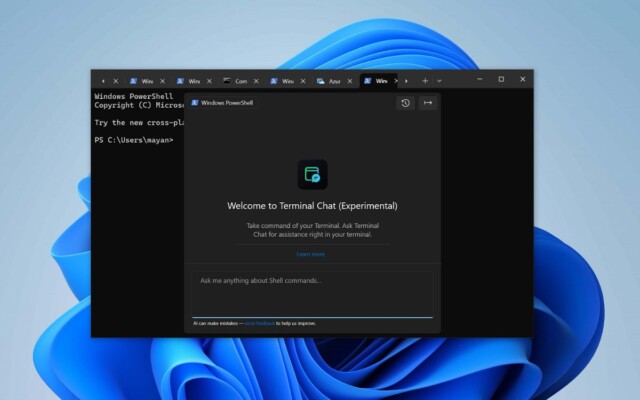Click the 'Take command of your Terminal' description text
The height and width of the screenshot is (400, 640).
click(x=312, y=230)
